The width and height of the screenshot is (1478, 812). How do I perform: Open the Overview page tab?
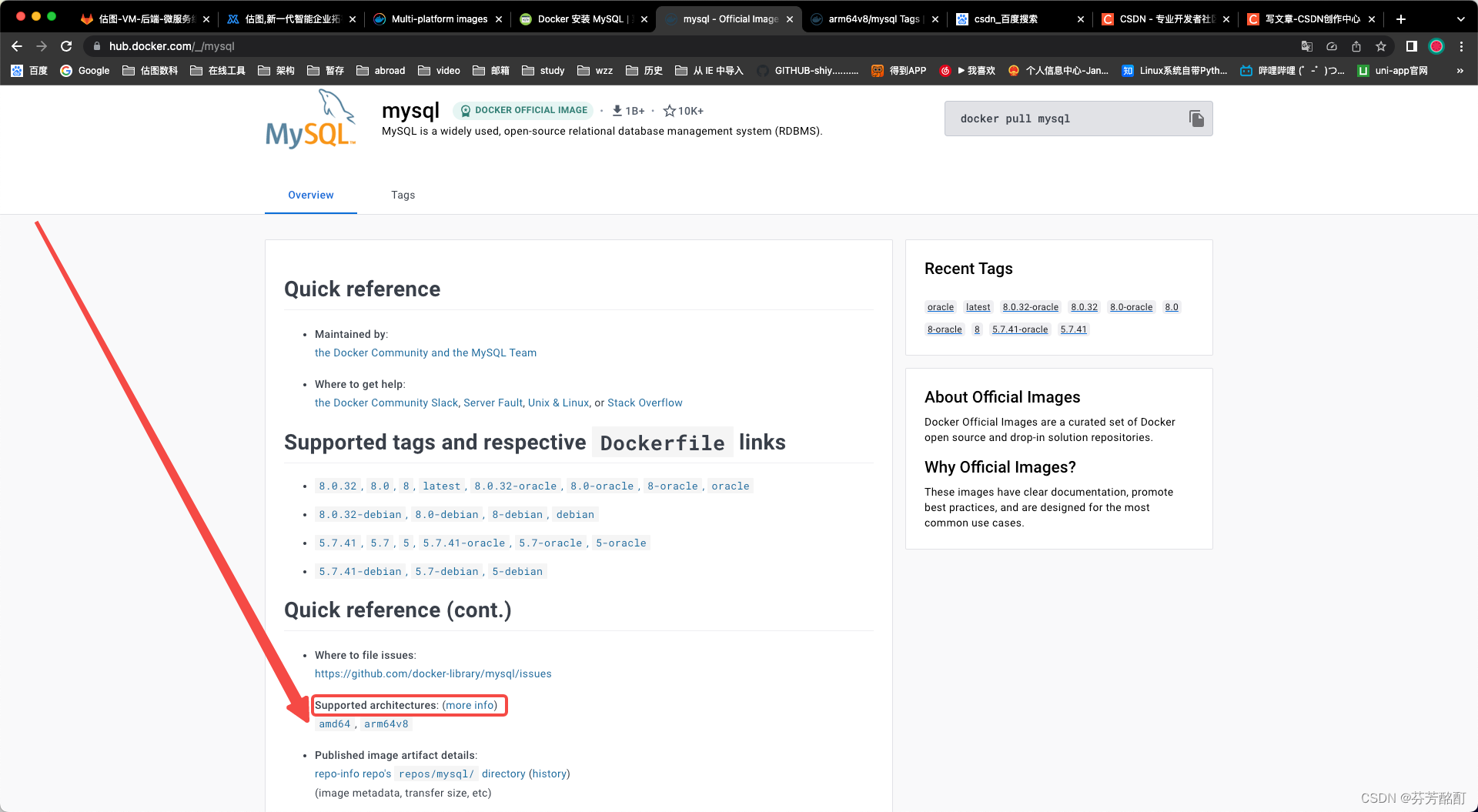coord(311,195)
